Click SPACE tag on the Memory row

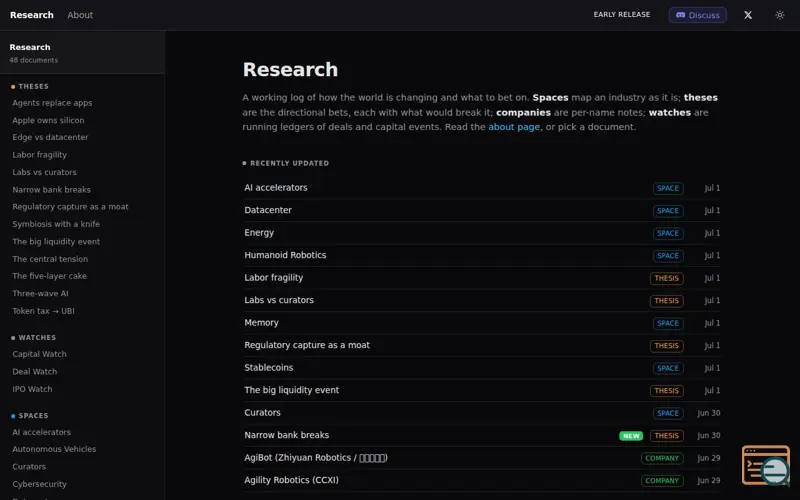click(x=668, y=323)
